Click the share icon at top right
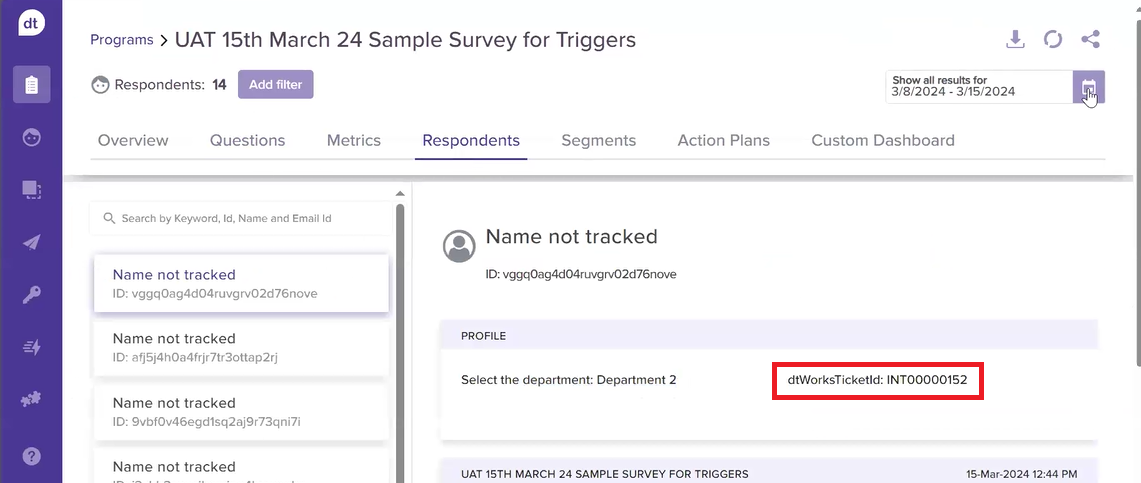The image size is (1141, 483). pos(1090,40)
